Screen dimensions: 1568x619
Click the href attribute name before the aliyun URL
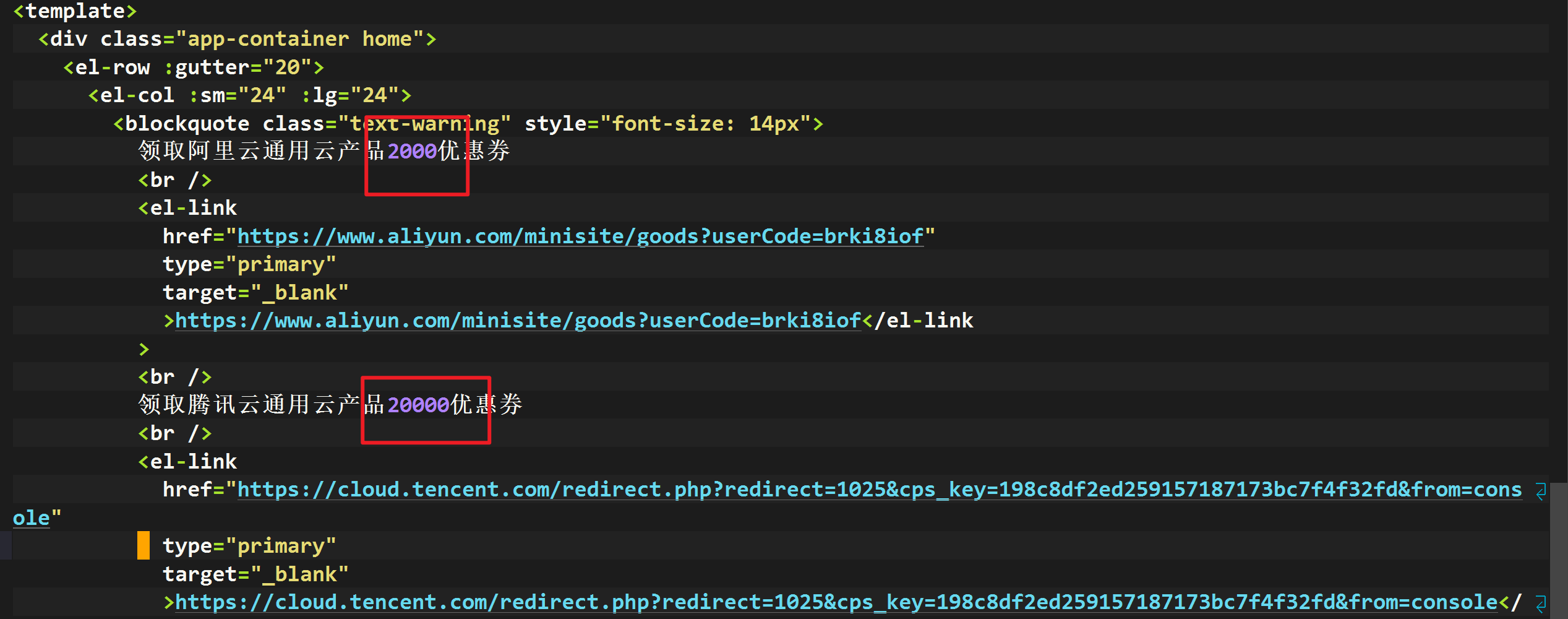click(x=187, y=236)
